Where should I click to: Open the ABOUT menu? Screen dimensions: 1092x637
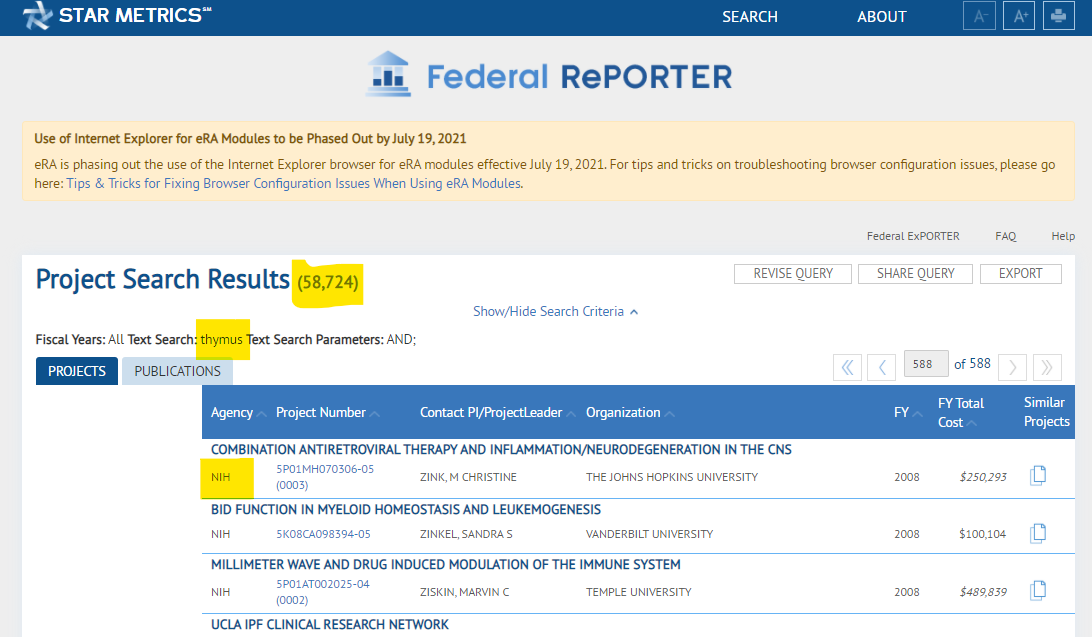[882, 17]
